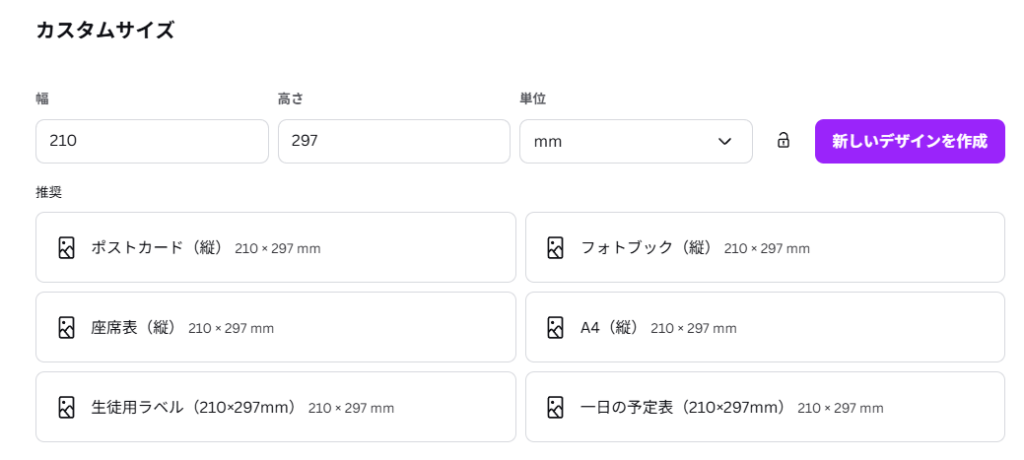
Task: Click the フォトブック（縦） template icon
Action: 556,247
